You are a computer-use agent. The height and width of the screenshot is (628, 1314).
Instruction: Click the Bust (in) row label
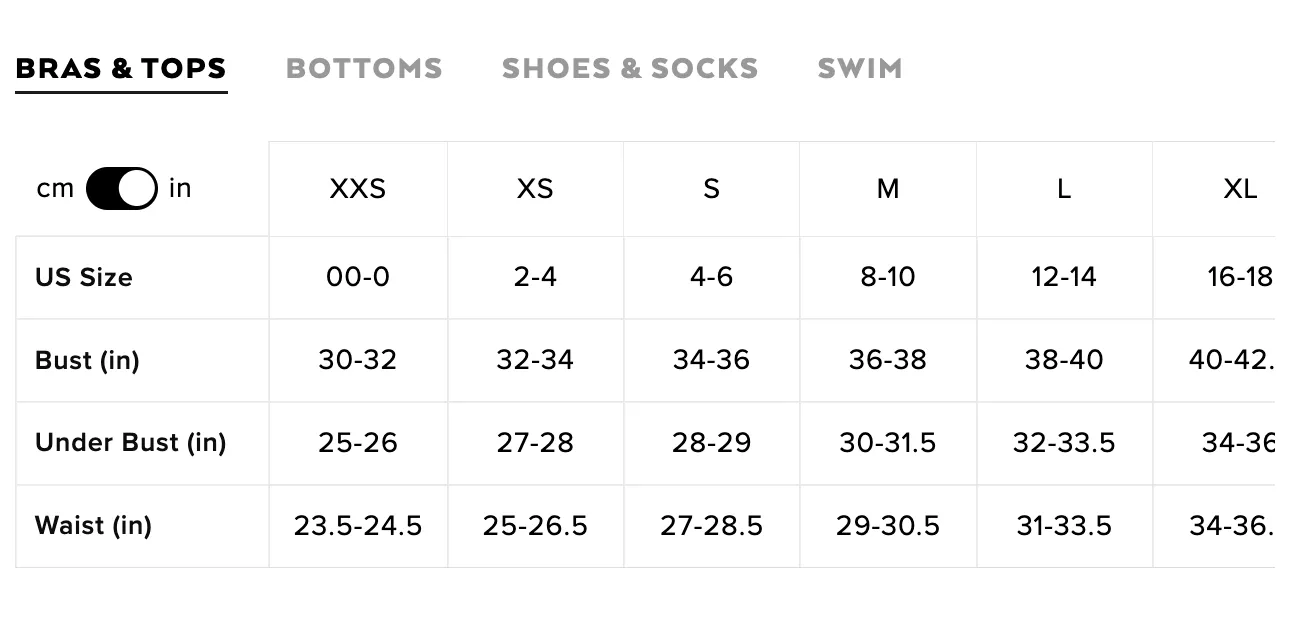click(x=87, y=360)
